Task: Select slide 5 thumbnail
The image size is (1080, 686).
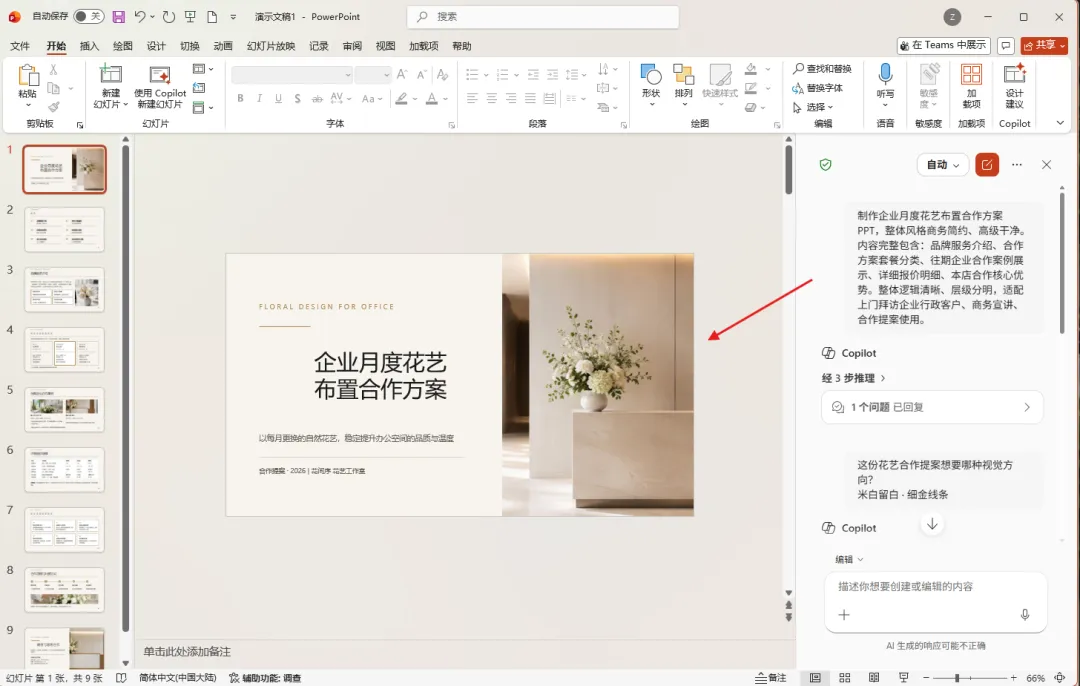Action: click(x=64, y=409)
